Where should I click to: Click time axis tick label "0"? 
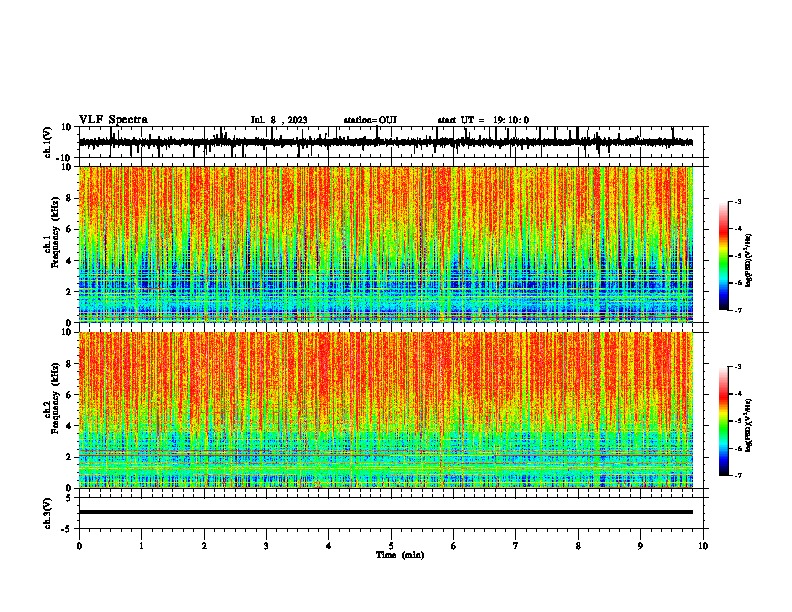click(79, 546)
